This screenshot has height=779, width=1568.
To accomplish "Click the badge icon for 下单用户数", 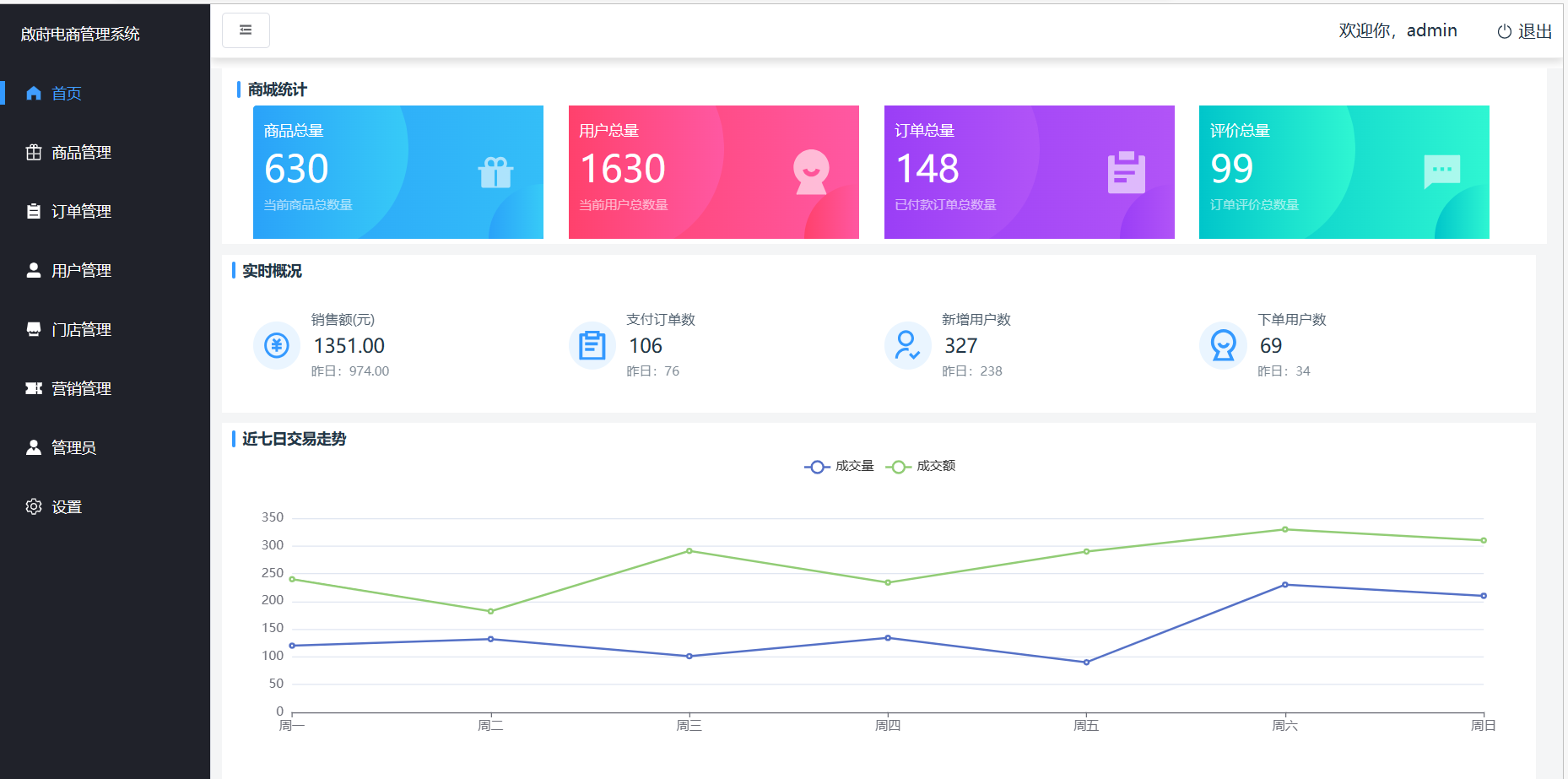I will coord(1223,345).
